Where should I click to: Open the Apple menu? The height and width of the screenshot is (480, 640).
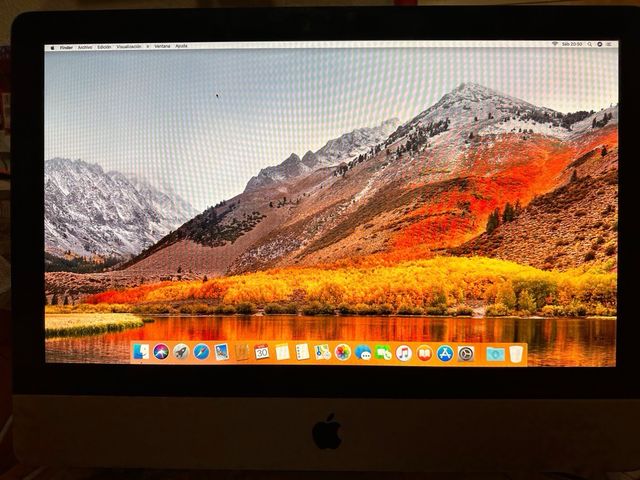click(x=52, y=48)
